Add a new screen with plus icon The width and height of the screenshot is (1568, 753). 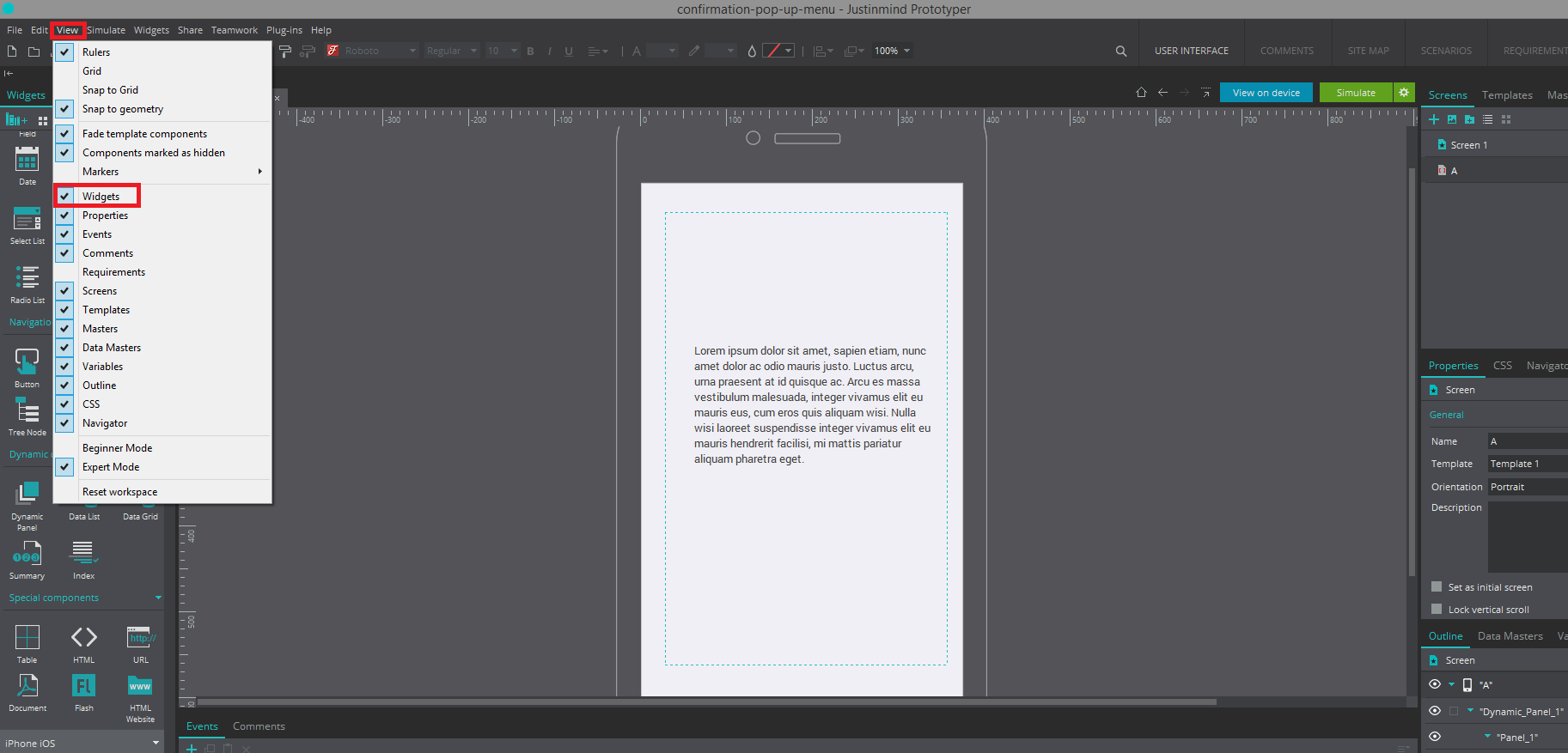tap(1434, 119)
